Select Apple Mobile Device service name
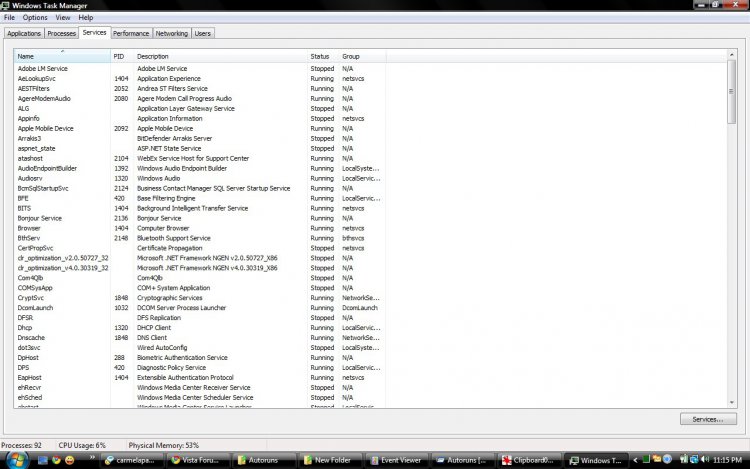The height and width of the screenshot is (469, 750). pos(45,129)
